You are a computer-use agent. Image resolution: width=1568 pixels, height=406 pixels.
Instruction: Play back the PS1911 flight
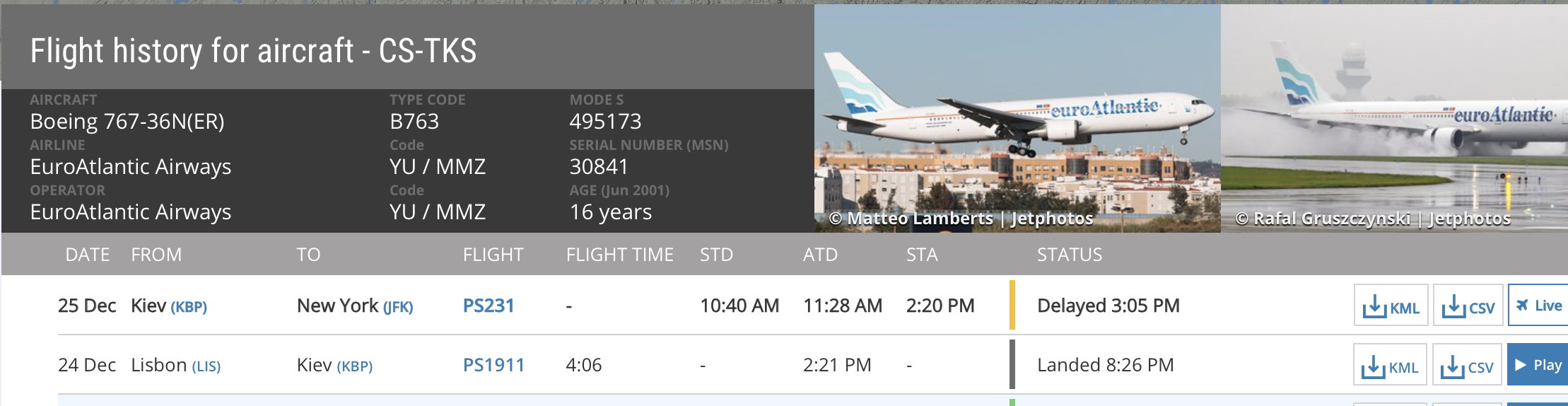tap(1538, 365)
